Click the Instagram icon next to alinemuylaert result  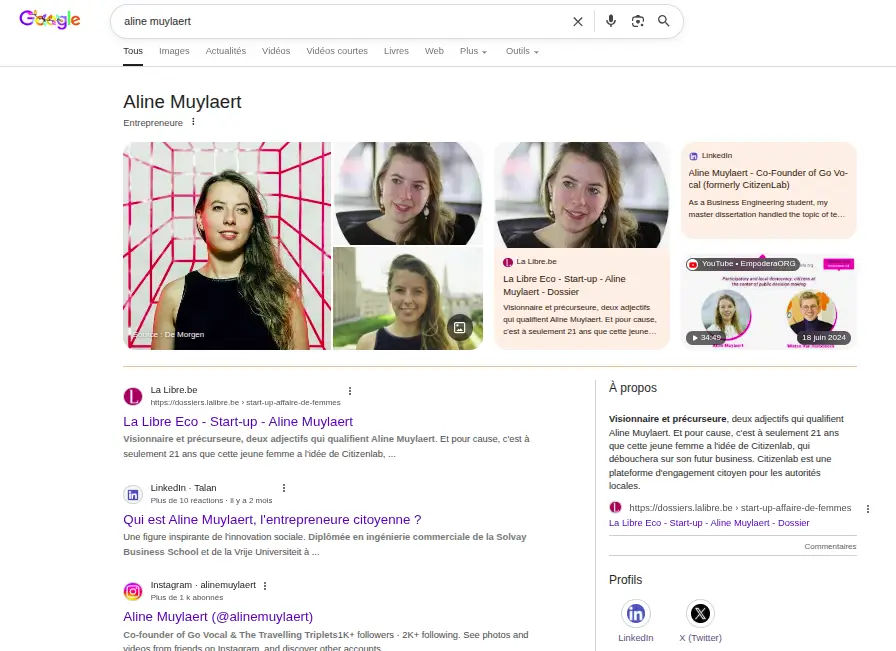132,590
